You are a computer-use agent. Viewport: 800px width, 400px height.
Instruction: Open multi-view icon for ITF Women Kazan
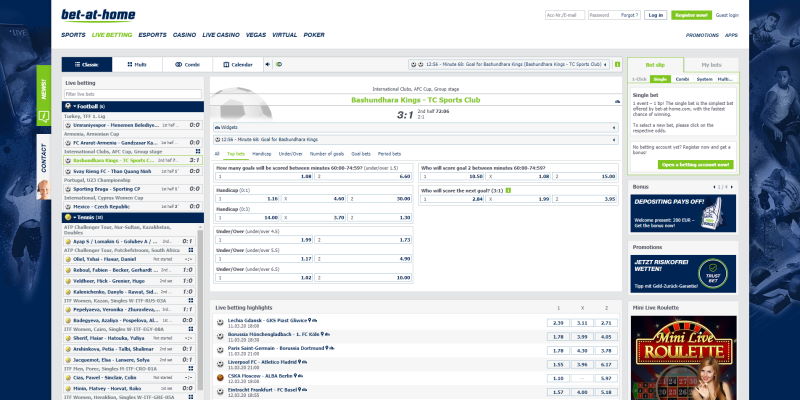tap(191, 301)
